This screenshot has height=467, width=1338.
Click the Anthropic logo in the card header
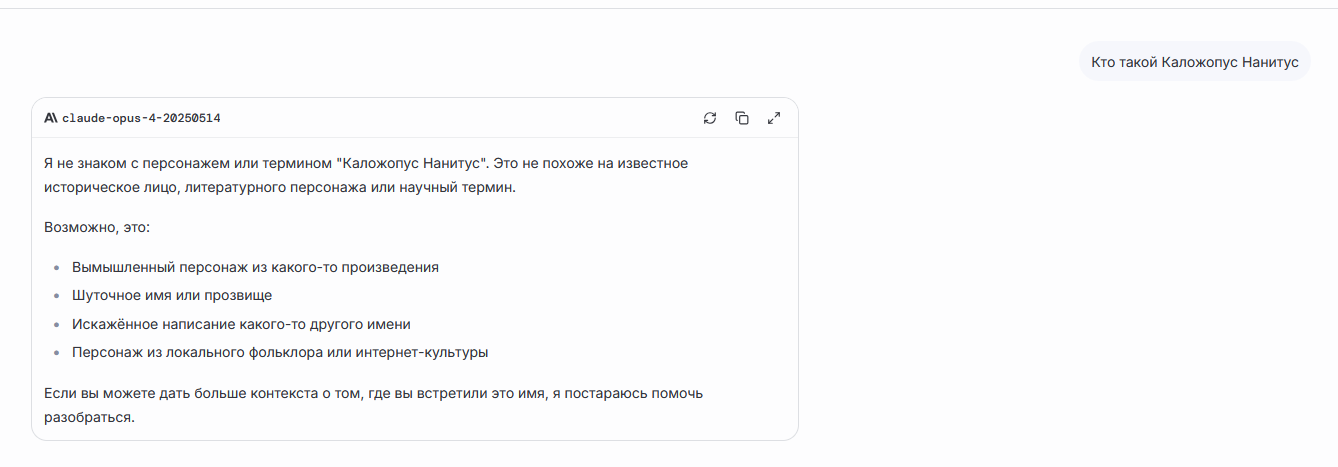pos(51,118)
